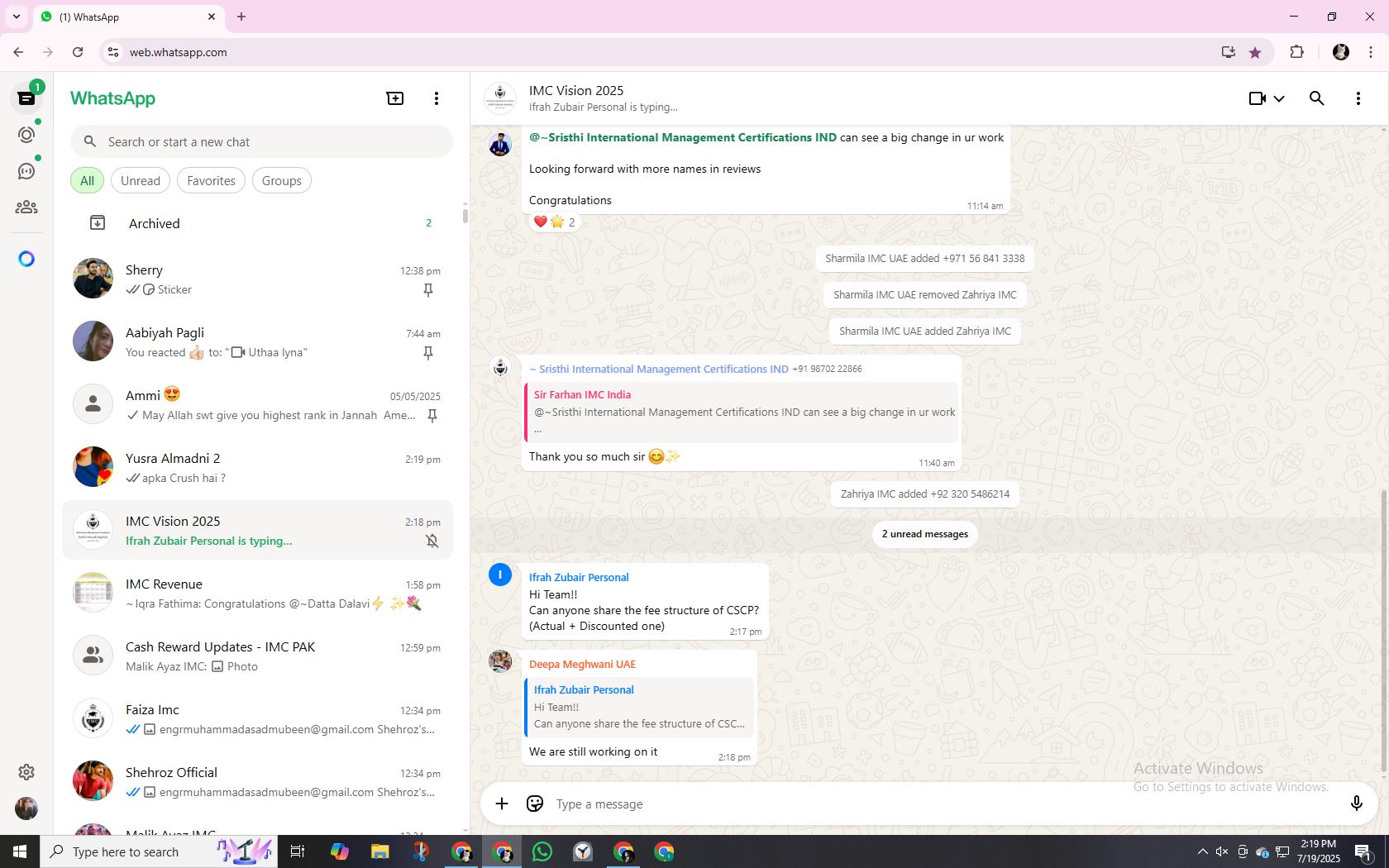The height and width of the screenshot is (868, 1389).
Task: Open Chrome menu three dots
Action: coord(1371,52)
